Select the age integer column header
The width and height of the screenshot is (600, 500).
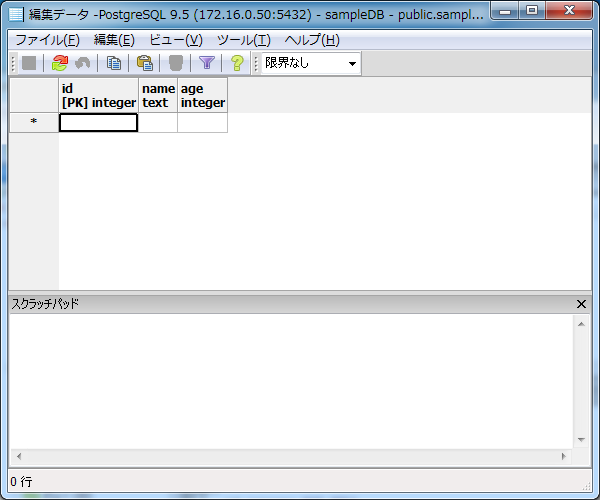pyautogui.click(x=202, y=95)
